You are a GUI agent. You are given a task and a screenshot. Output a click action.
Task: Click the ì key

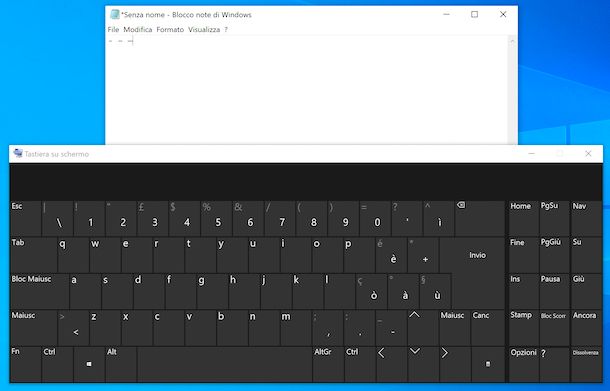tap(439, 218)
